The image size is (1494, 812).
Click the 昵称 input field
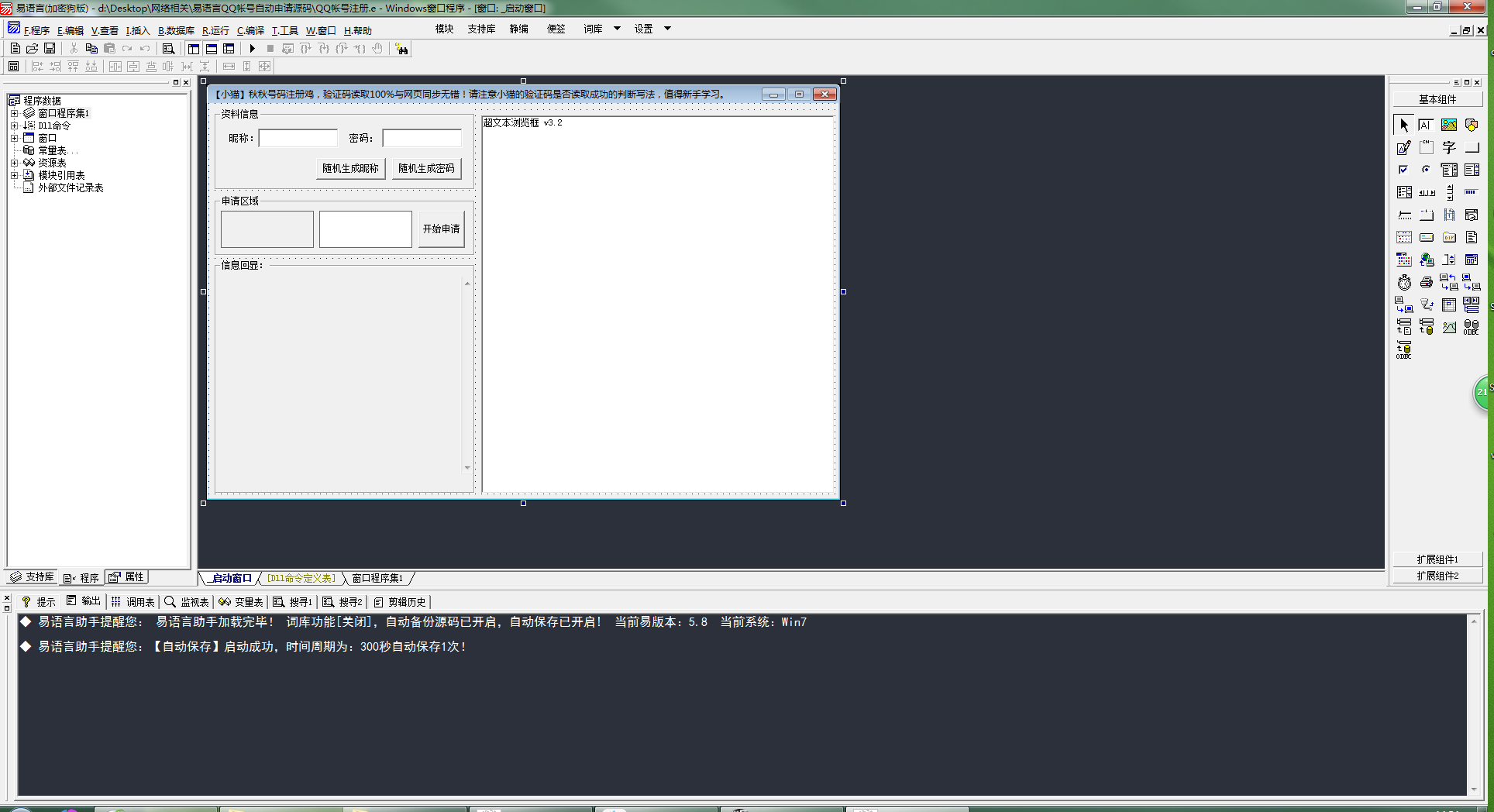pos(298,139)
